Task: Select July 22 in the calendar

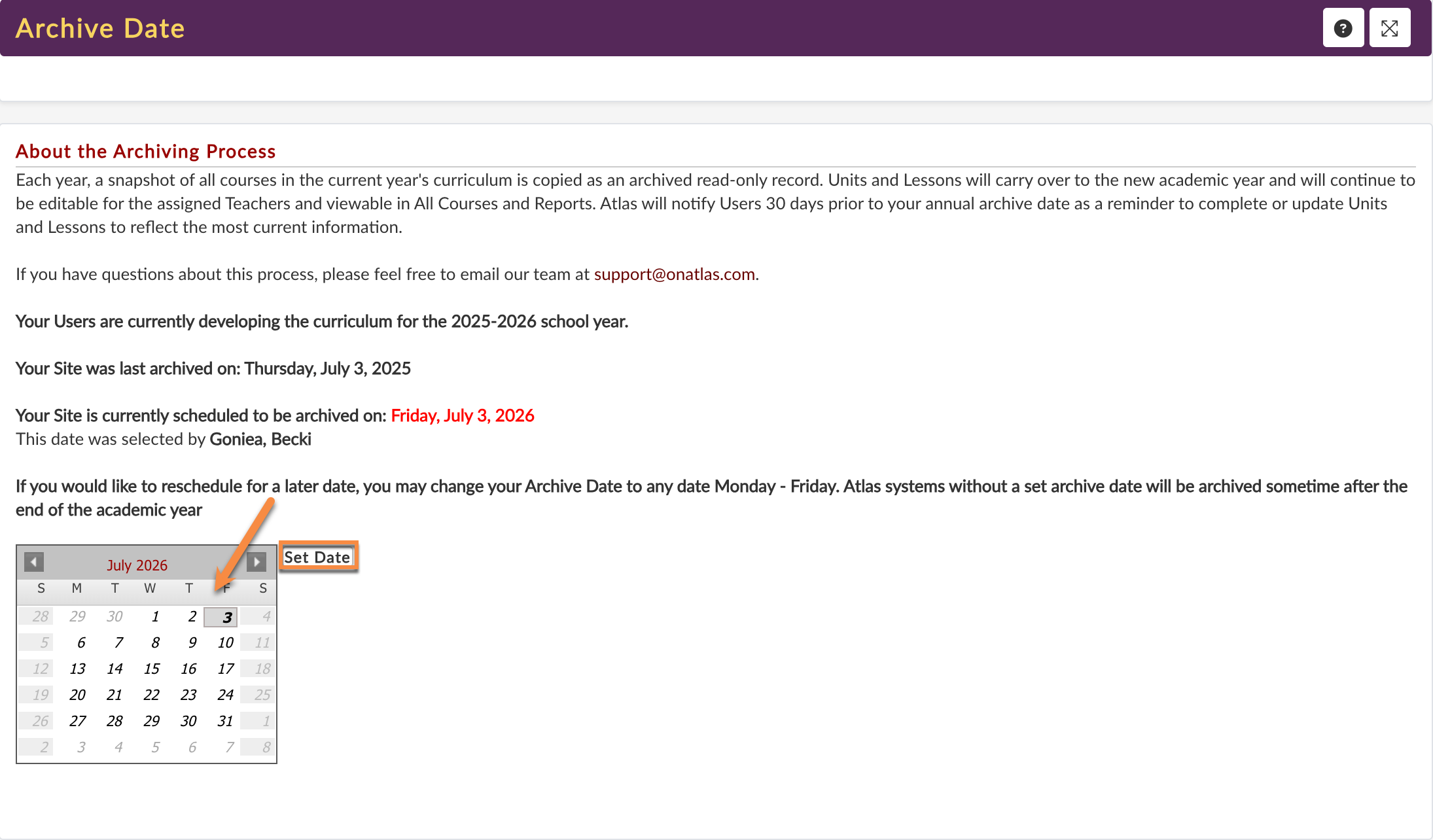Action: 152,695
